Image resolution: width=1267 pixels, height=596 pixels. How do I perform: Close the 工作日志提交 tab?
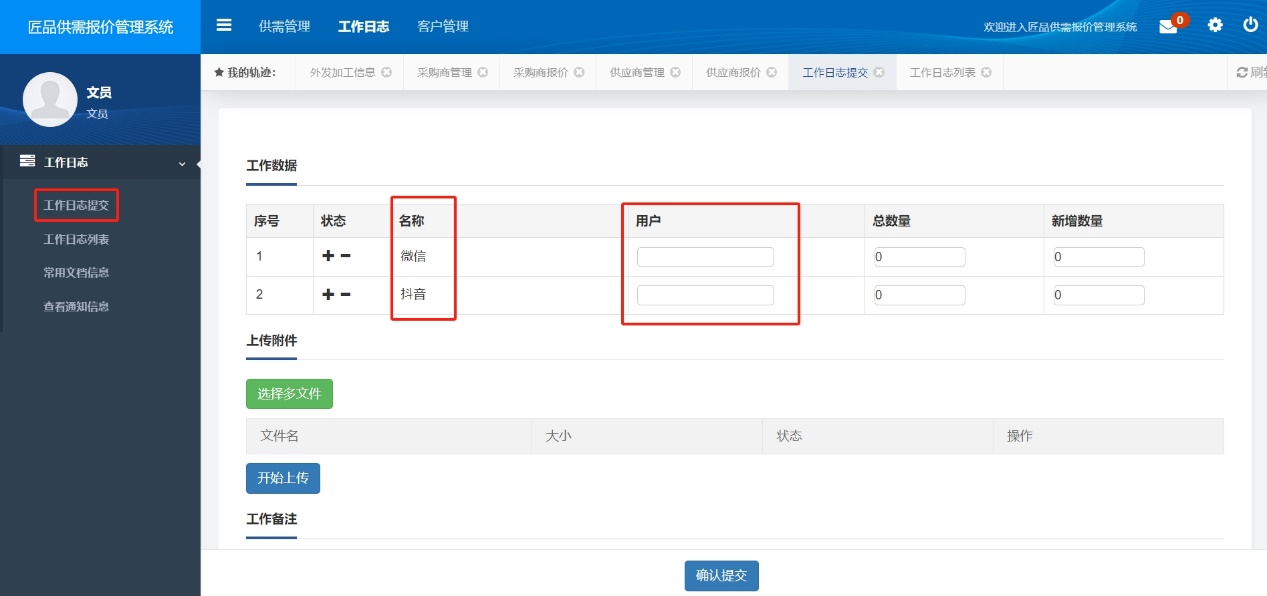878,73
